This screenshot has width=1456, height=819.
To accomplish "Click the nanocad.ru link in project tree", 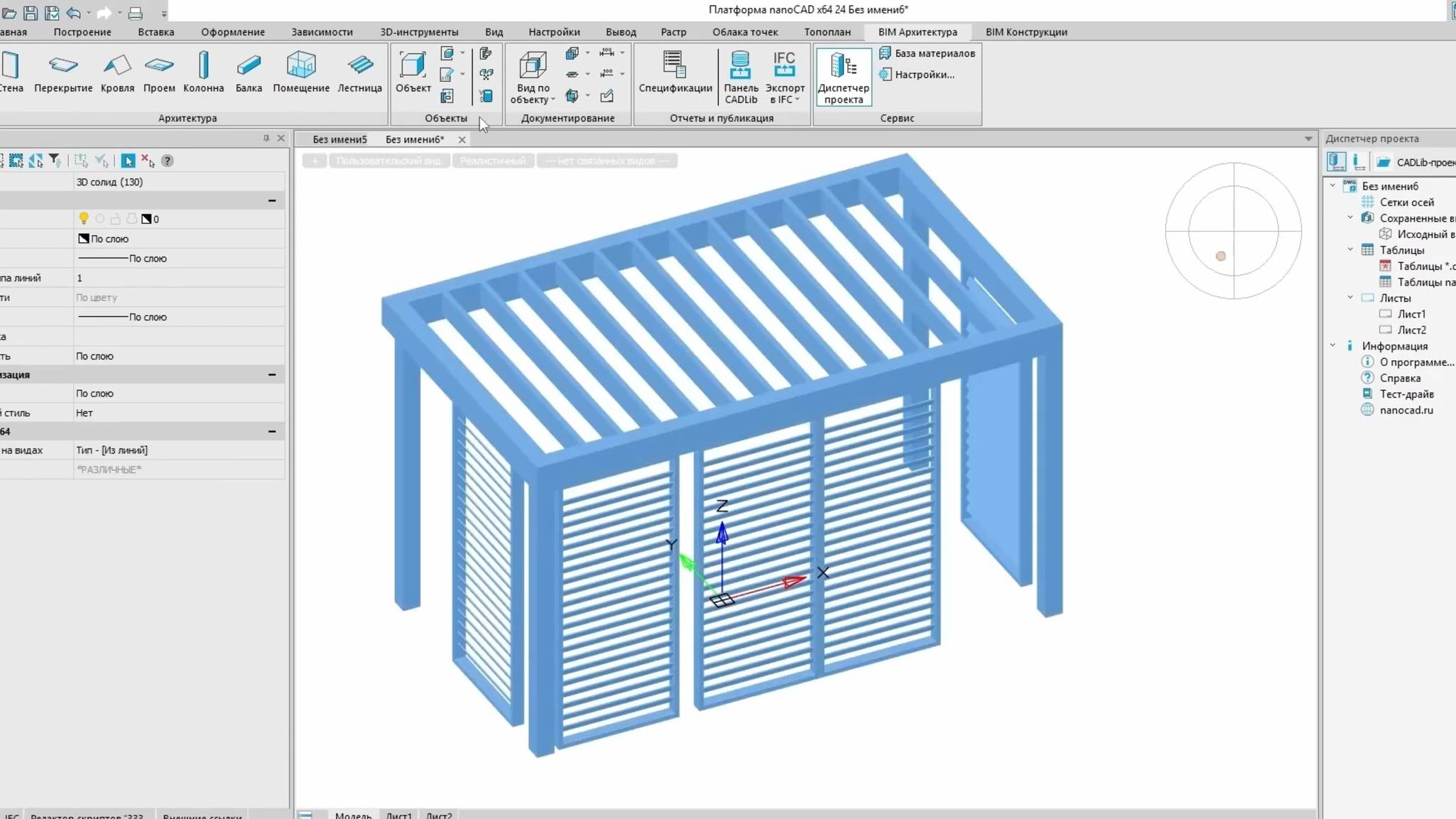I will click(x=1405, y=410).
